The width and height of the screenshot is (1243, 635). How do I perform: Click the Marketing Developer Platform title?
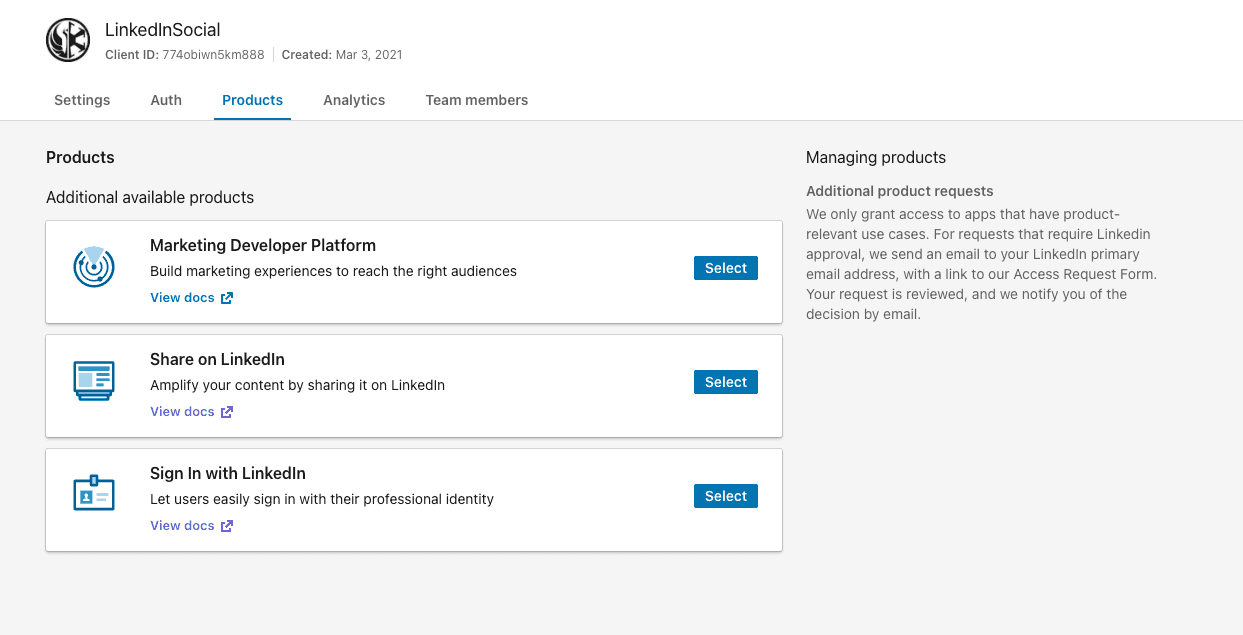pos(262,245)
